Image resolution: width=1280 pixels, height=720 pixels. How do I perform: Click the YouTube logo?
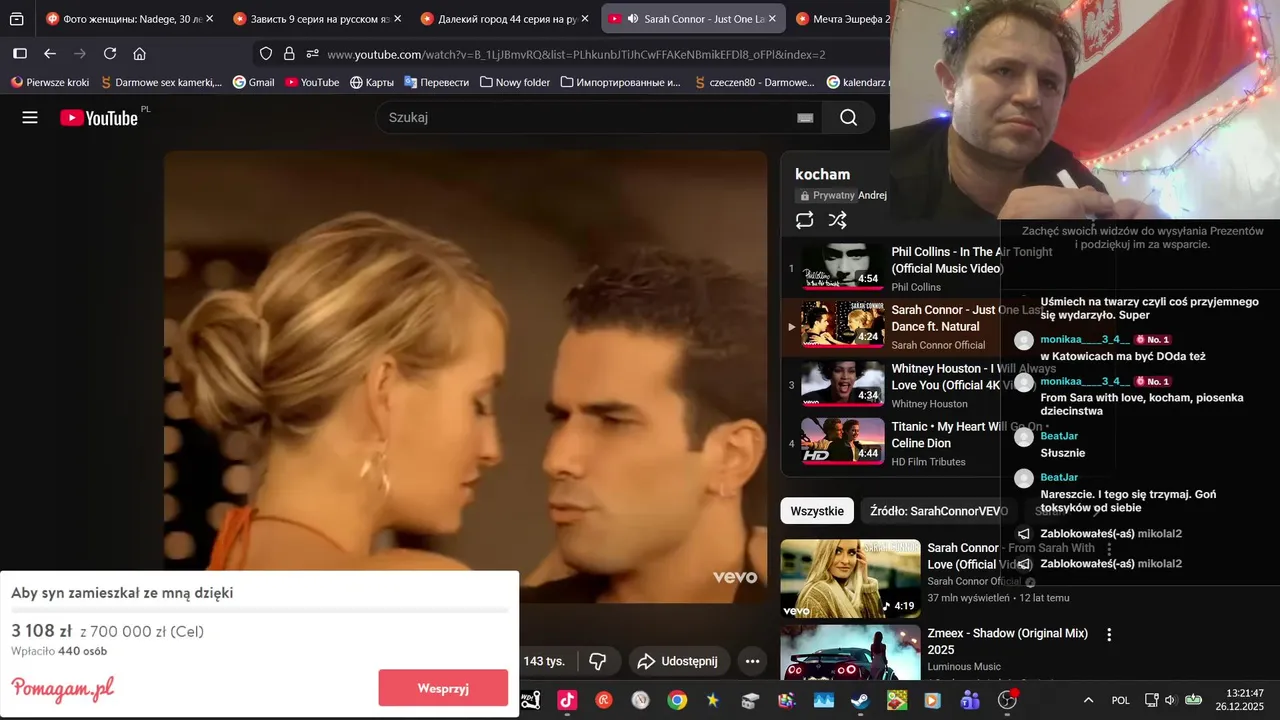click(98, 118)
